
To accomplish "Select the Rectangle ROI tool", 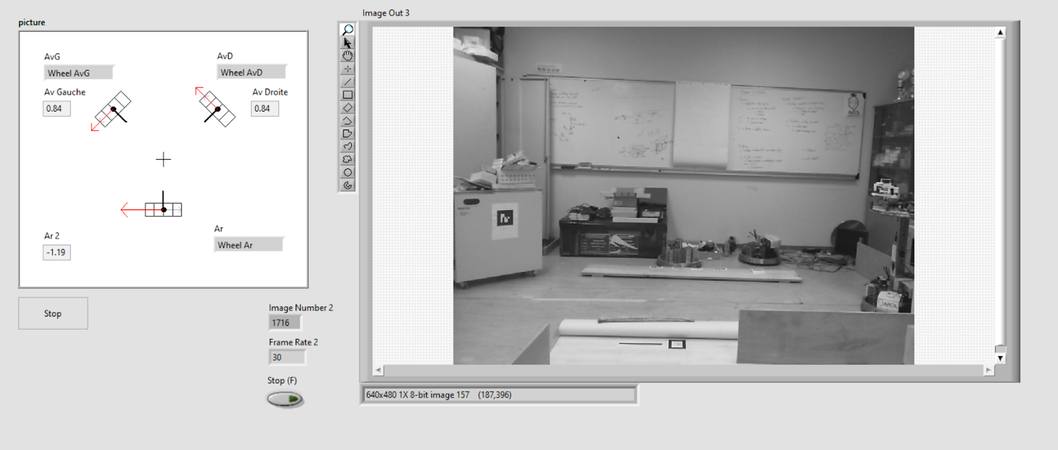I will (x=348, y=95).
